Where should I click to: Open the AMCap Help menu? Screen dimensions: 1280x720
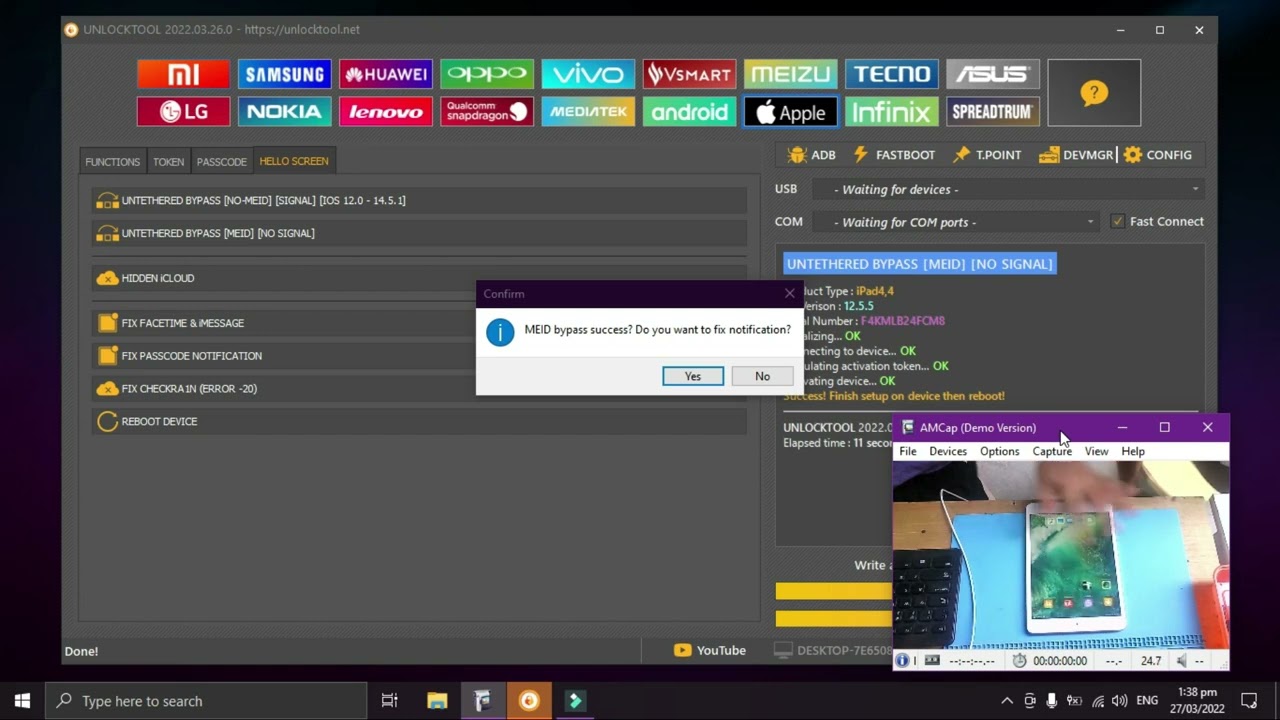click(1133, 451)
